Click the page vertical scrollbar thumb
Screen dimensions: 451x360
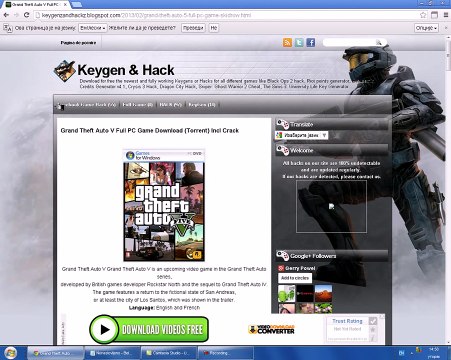pyautogui.click(x=448, y=57)
